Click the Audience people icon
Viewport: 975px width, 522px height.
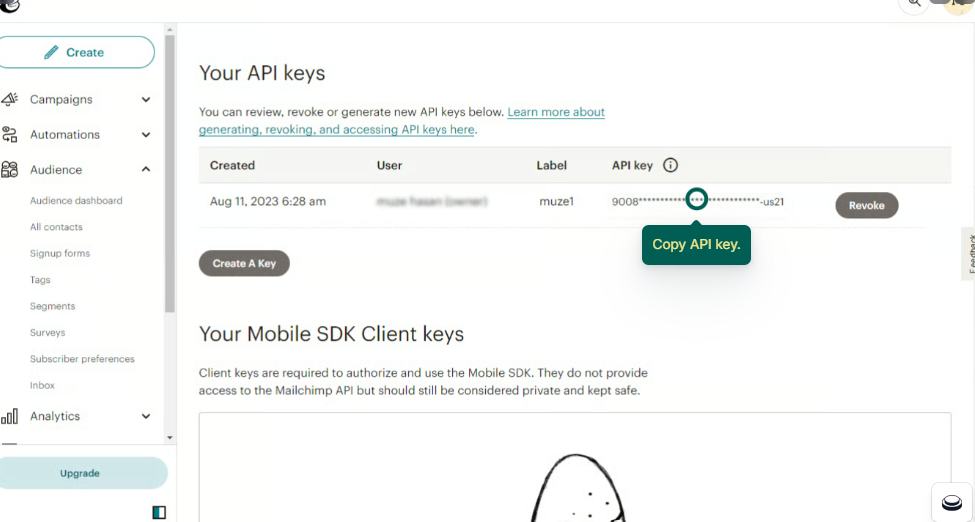pos(9,169)
